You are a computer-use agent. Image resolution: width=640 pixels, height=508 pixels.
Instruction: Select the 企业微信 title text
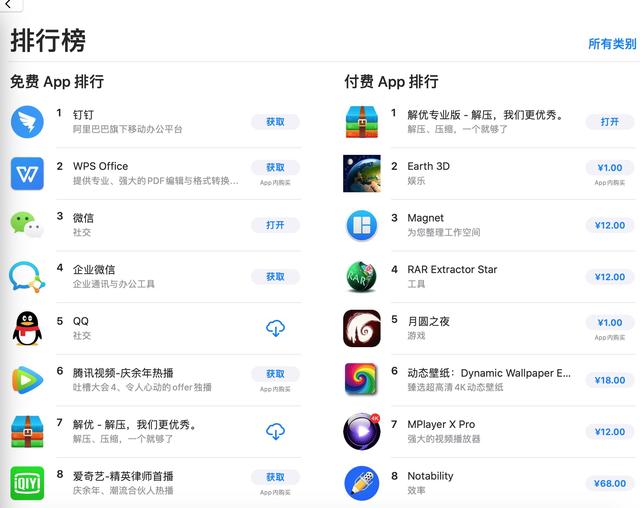click(94, 269)
